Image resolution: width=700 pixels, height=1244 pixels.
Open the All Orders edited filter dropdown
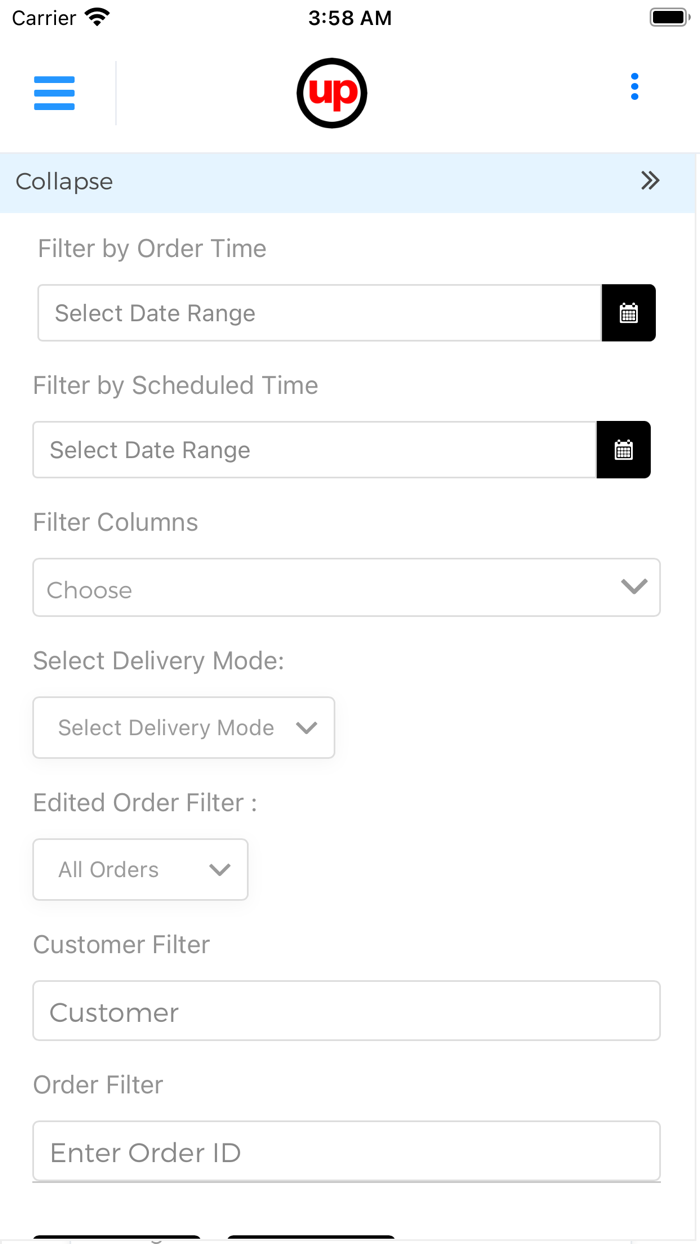(x=140, y=870)
